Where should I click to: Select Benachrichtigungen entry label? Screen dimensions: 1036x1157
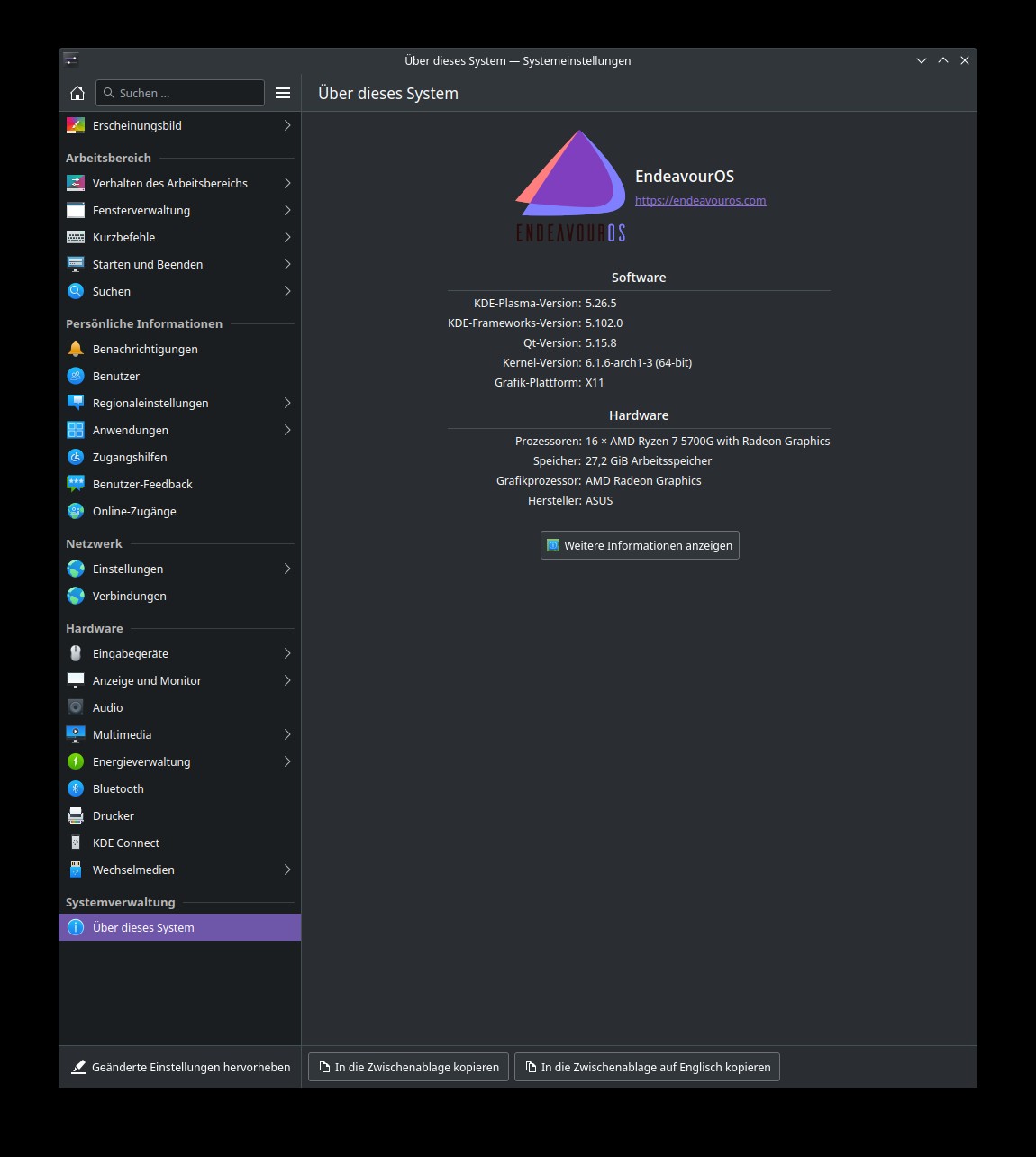coord(145,349)
